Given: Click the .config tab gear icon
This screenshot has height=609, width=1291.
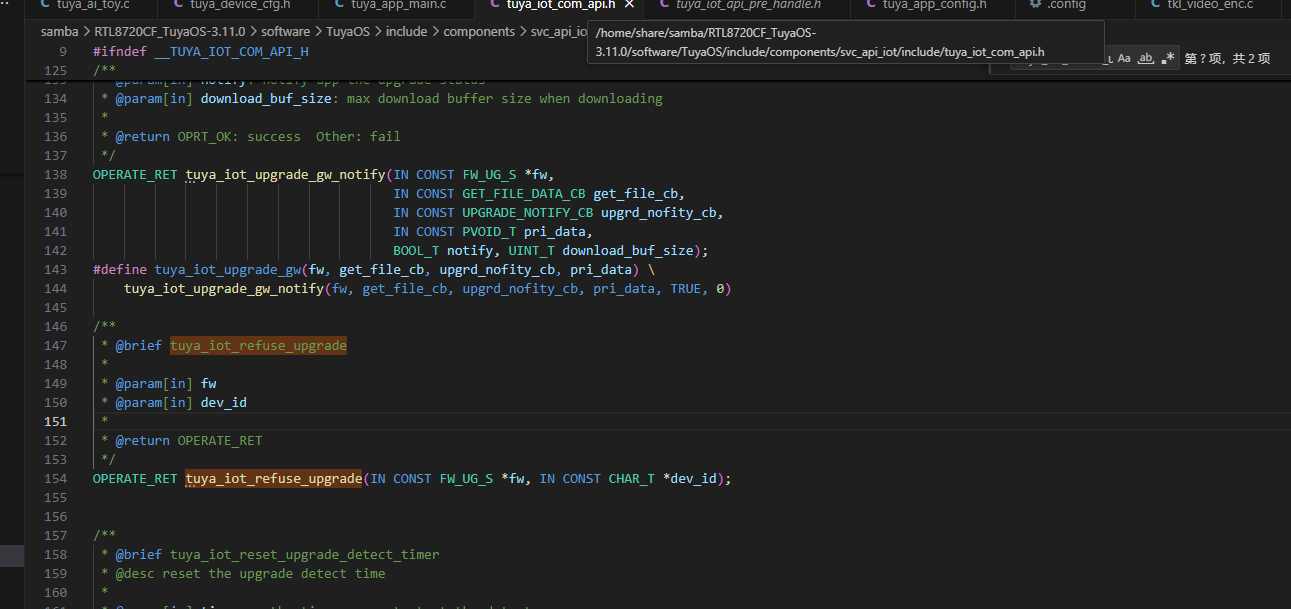Looking at the screenshot, I should (x=1035, y=5).
